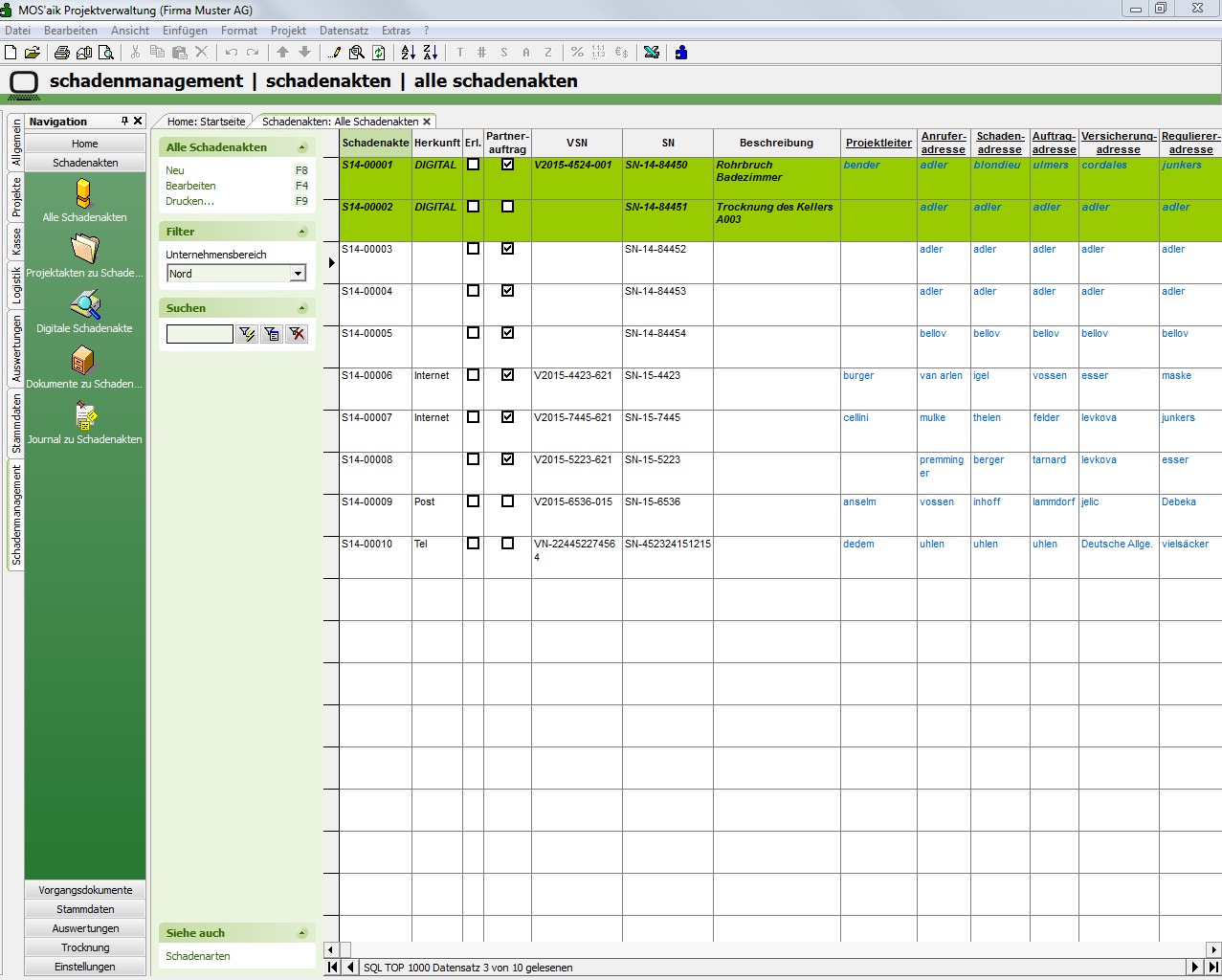
Task: Click the New document toolbar icon
Action: pyautogui.click(x=11, y=53)
